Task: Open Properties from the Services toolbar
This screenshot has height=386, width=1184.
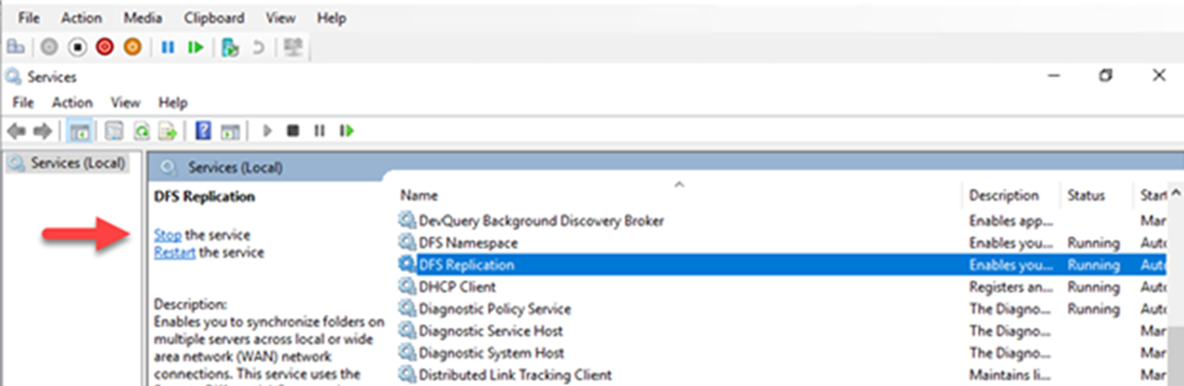Action: click(113, 131)
